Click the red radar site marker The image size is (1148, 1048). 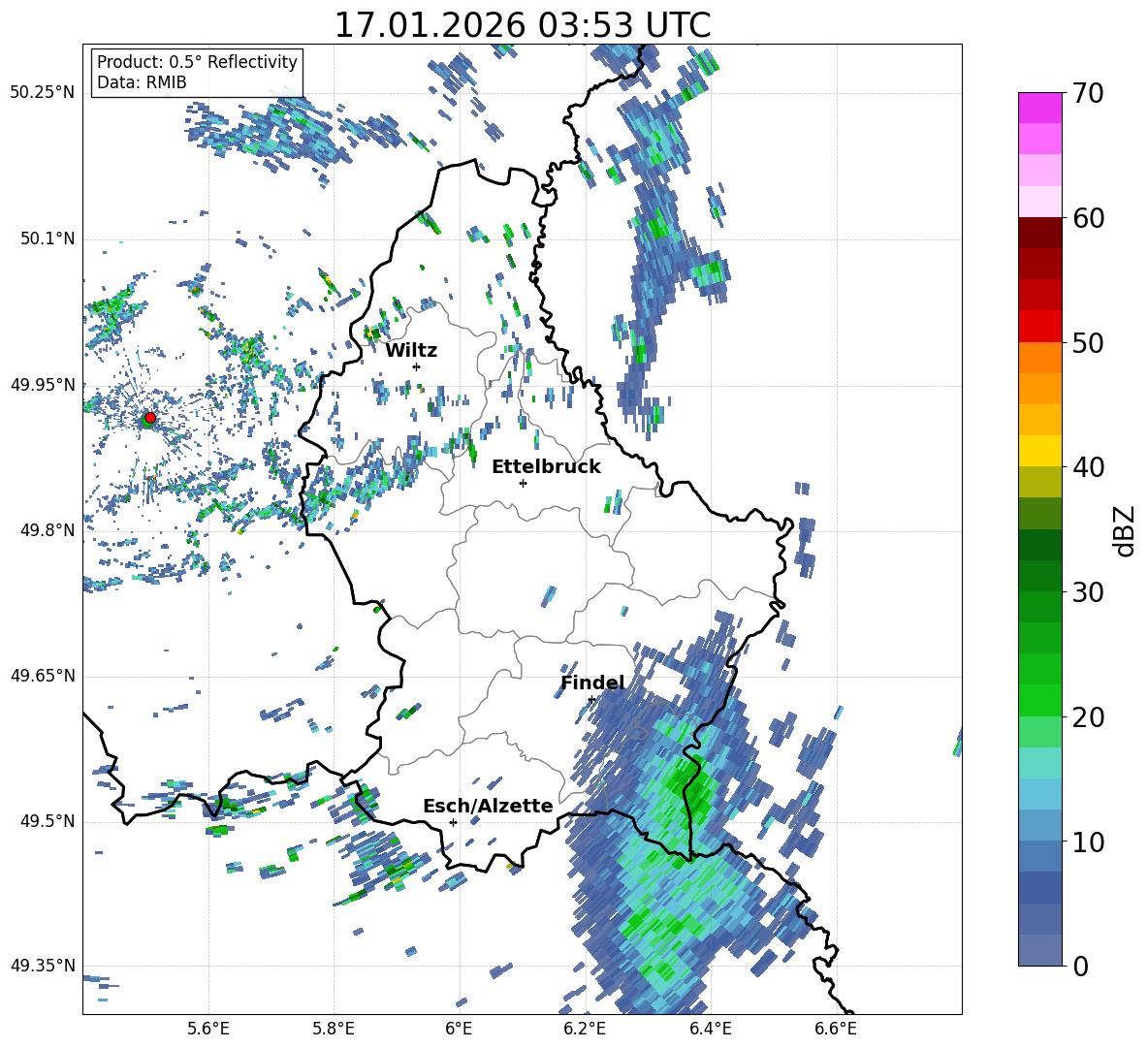pyautogui.click(x=150, y=418)
